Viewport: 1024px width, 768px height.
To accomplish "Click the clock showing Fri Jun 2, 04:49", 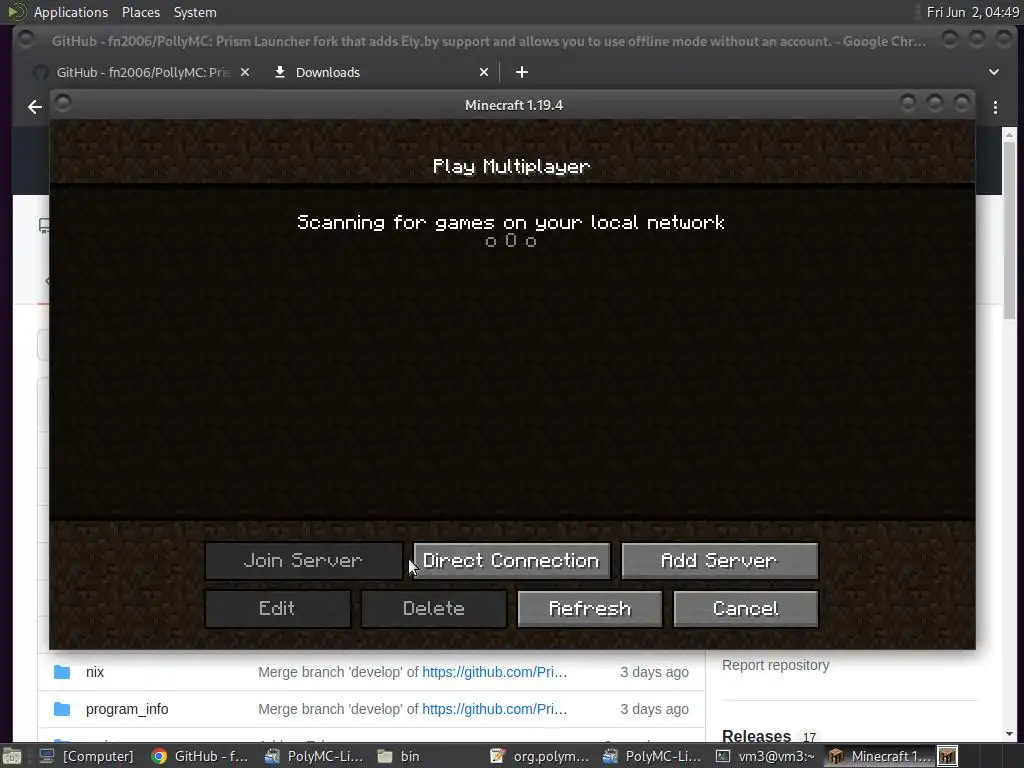I will coord(972,12).
